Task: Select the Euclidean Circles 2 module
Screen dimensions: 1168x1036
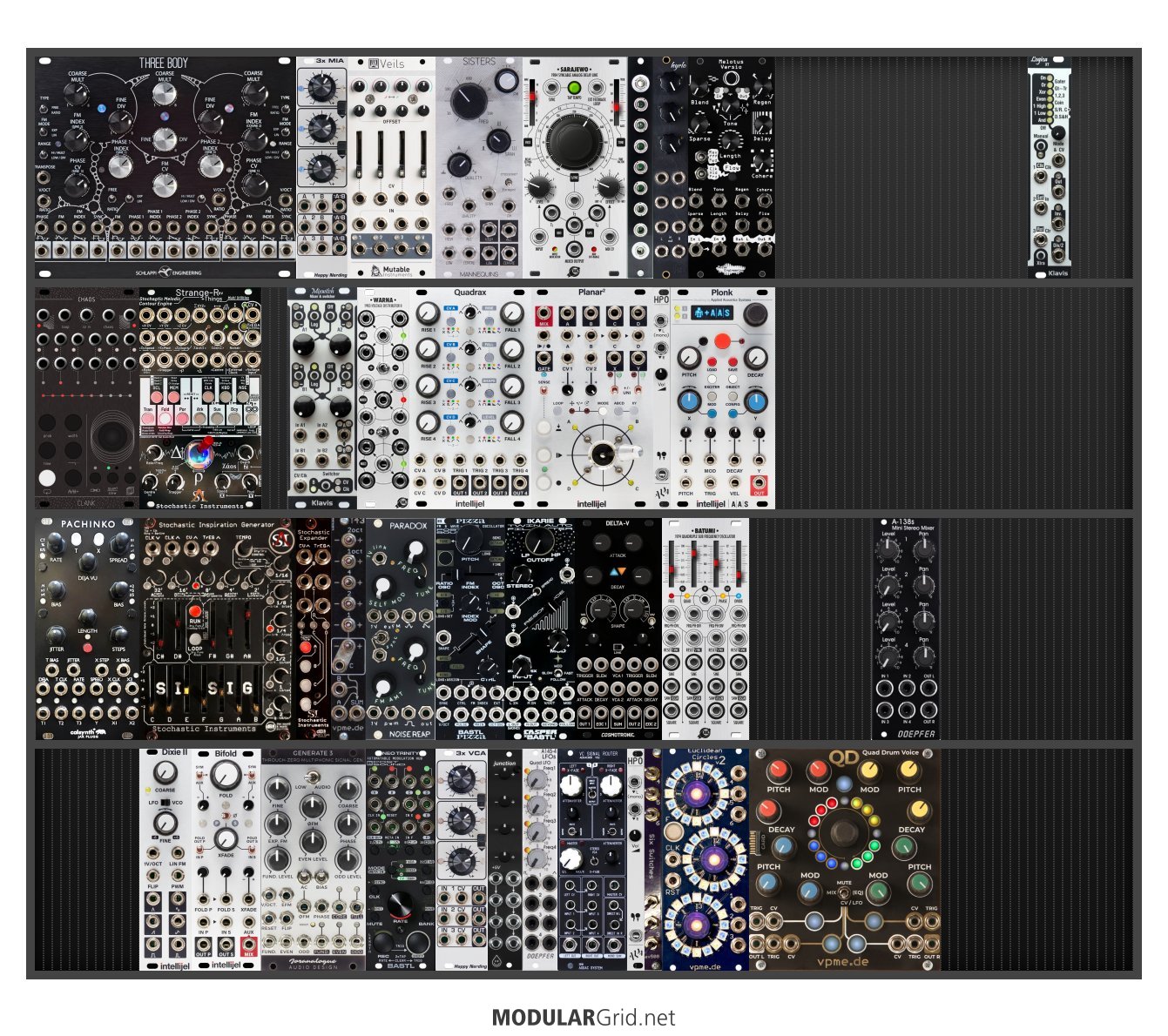Action: (x=706, y=860)
